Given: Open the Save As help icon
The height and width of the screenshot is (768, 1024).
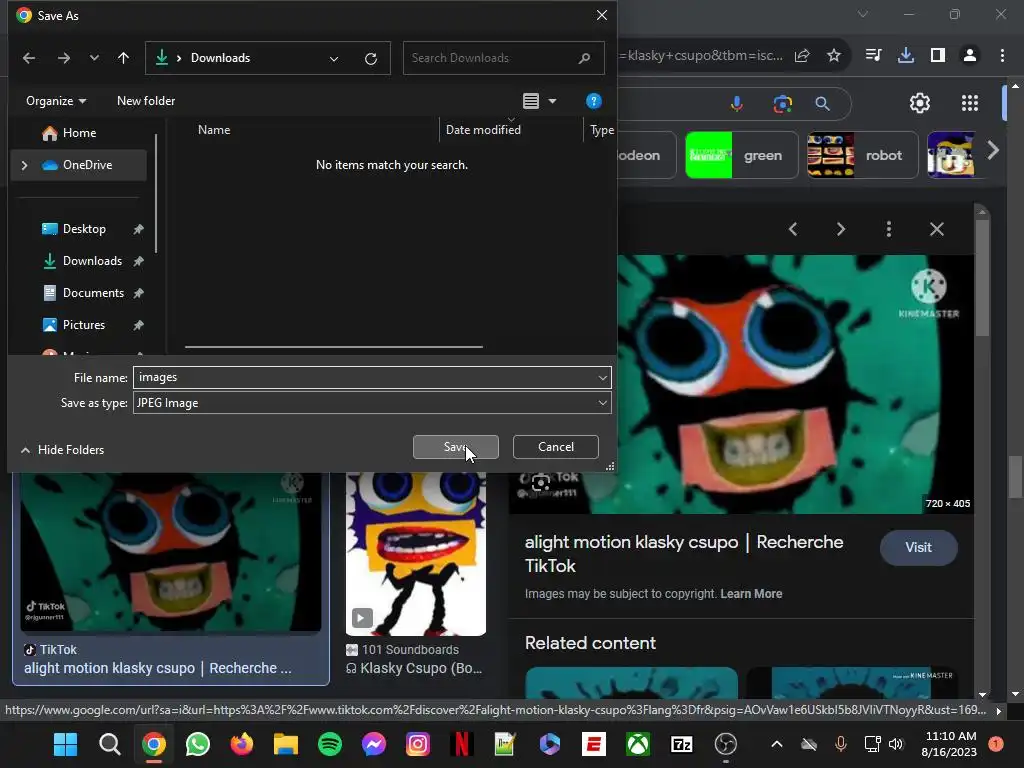Looking at the screenshot, I should [x=593, y=101].
